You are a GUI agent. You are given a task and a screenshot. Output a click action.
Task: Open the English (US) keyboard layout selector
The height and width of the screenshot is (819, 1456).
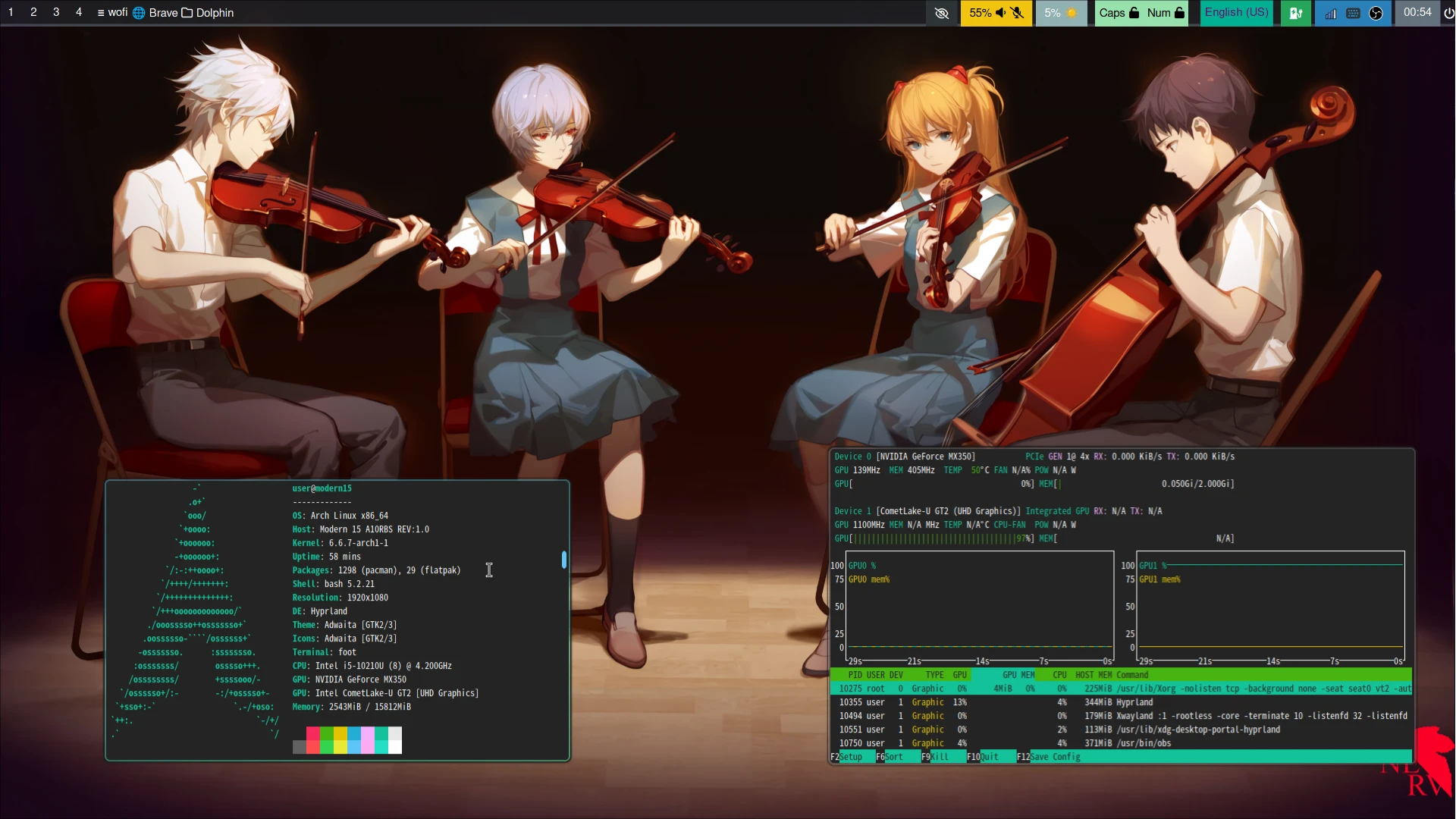click(x=1236, y=12)
